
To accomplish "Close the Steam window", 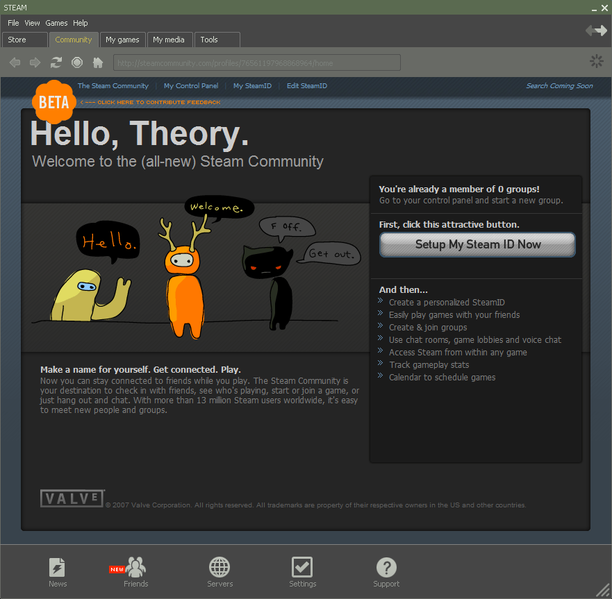I will [605, 8].
